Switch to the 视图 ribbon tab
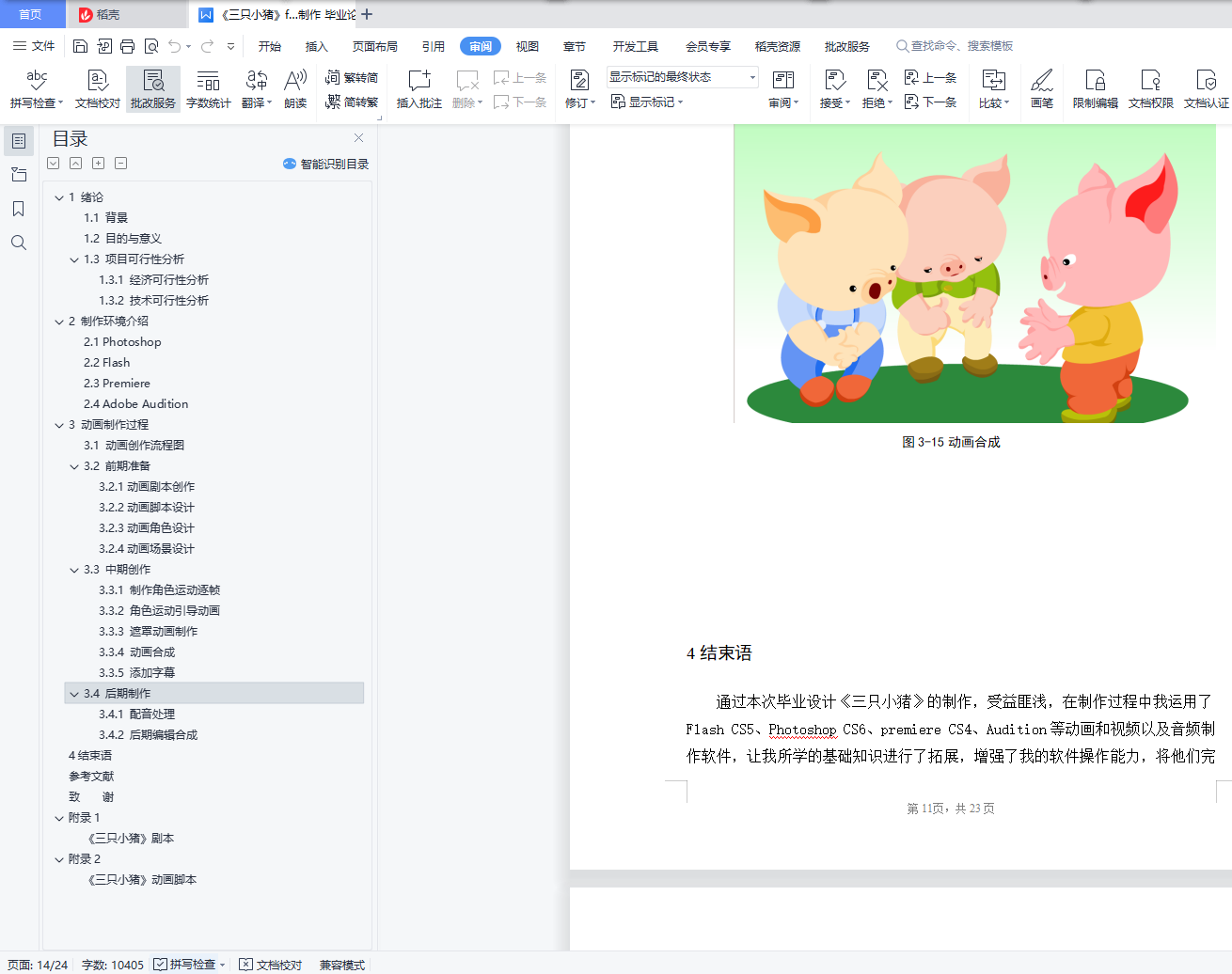Image resolution: width=1232 pixels, height=974 pixels. [528, 46]
